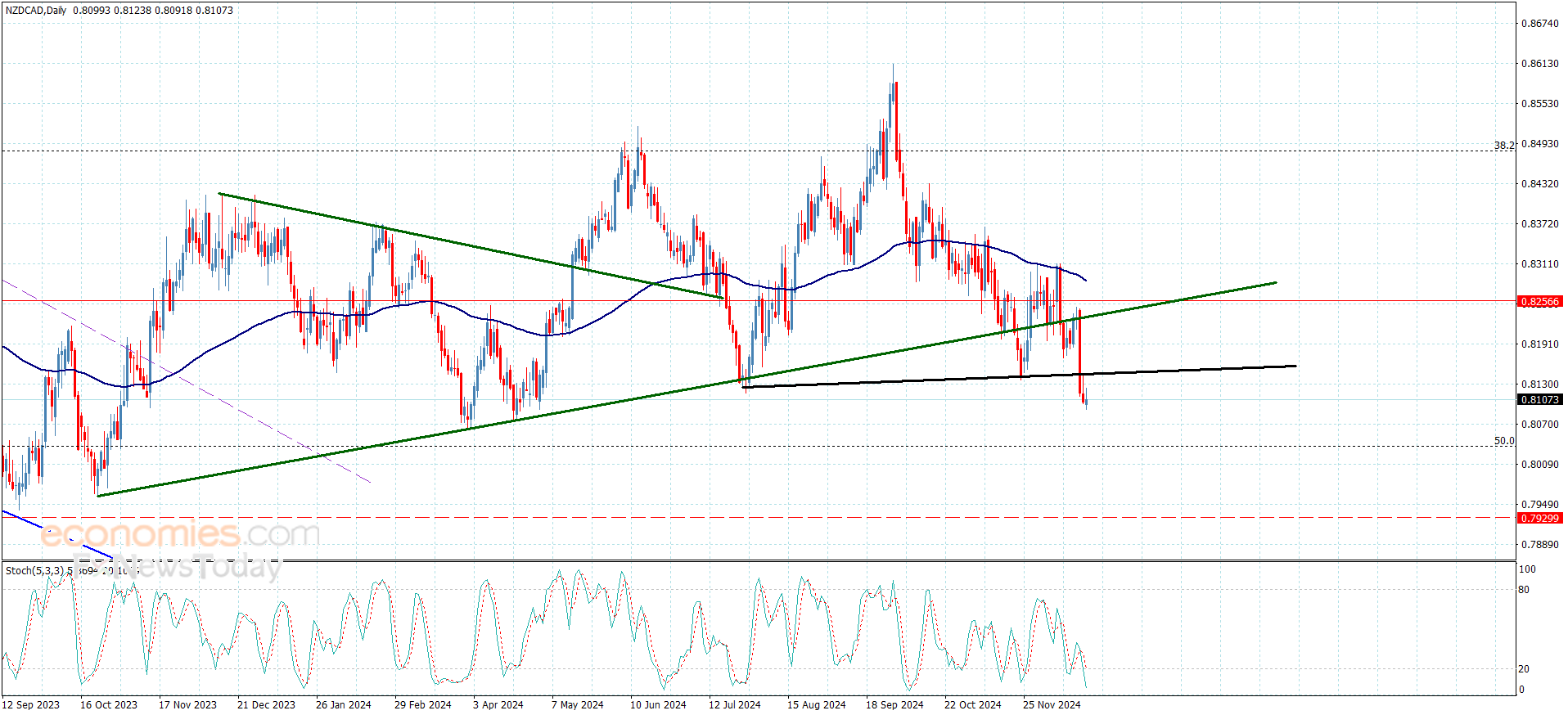Select the black horizontal support trendline
This screenshot has height=715, width=1568.
1019,376
